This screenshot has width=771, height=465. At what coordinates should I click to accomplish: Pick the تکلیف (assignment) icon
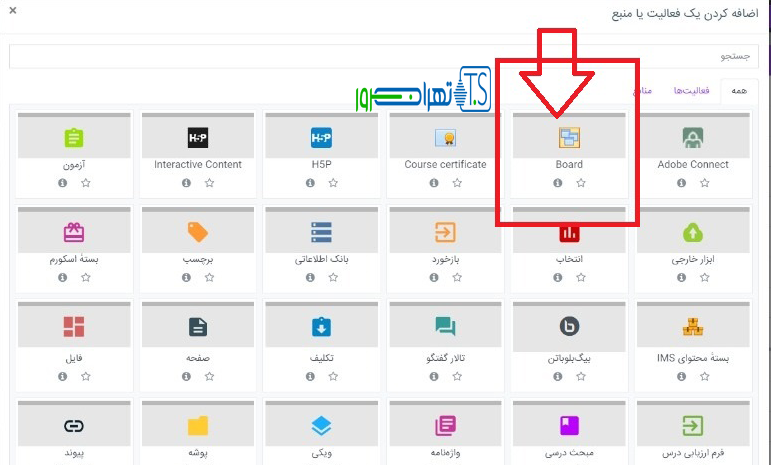[321, 327]
